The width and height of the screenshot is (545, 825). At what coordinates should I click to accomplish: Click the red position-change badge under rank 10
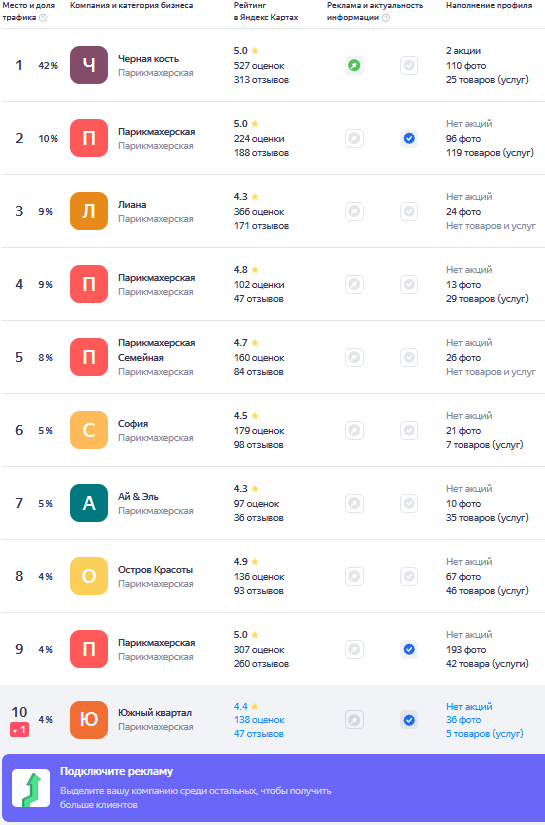coord(19,730)
